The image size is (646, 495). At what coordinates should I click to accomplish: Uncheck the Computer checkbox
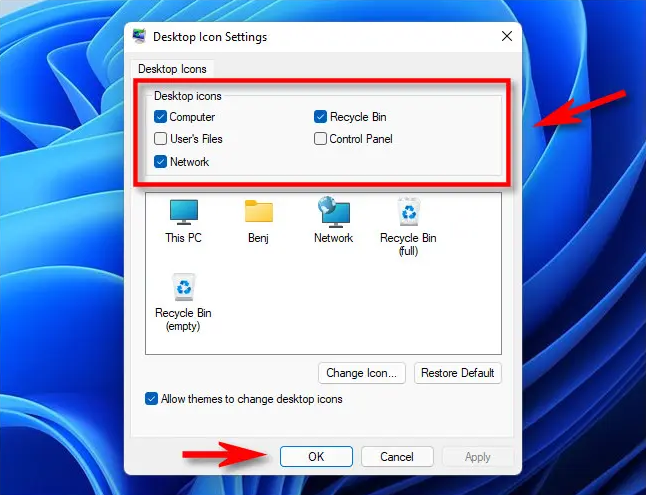pyautogui.click(x=160, y=117)
